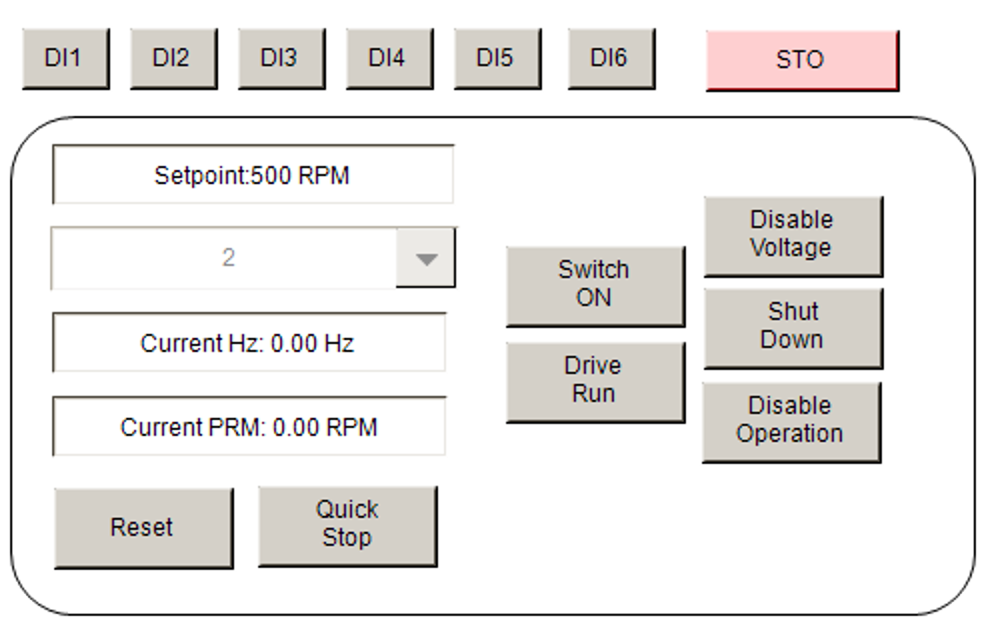Toggle the DI1 digital input
The height and width of the screenshot is (640, 1006).
66,58
